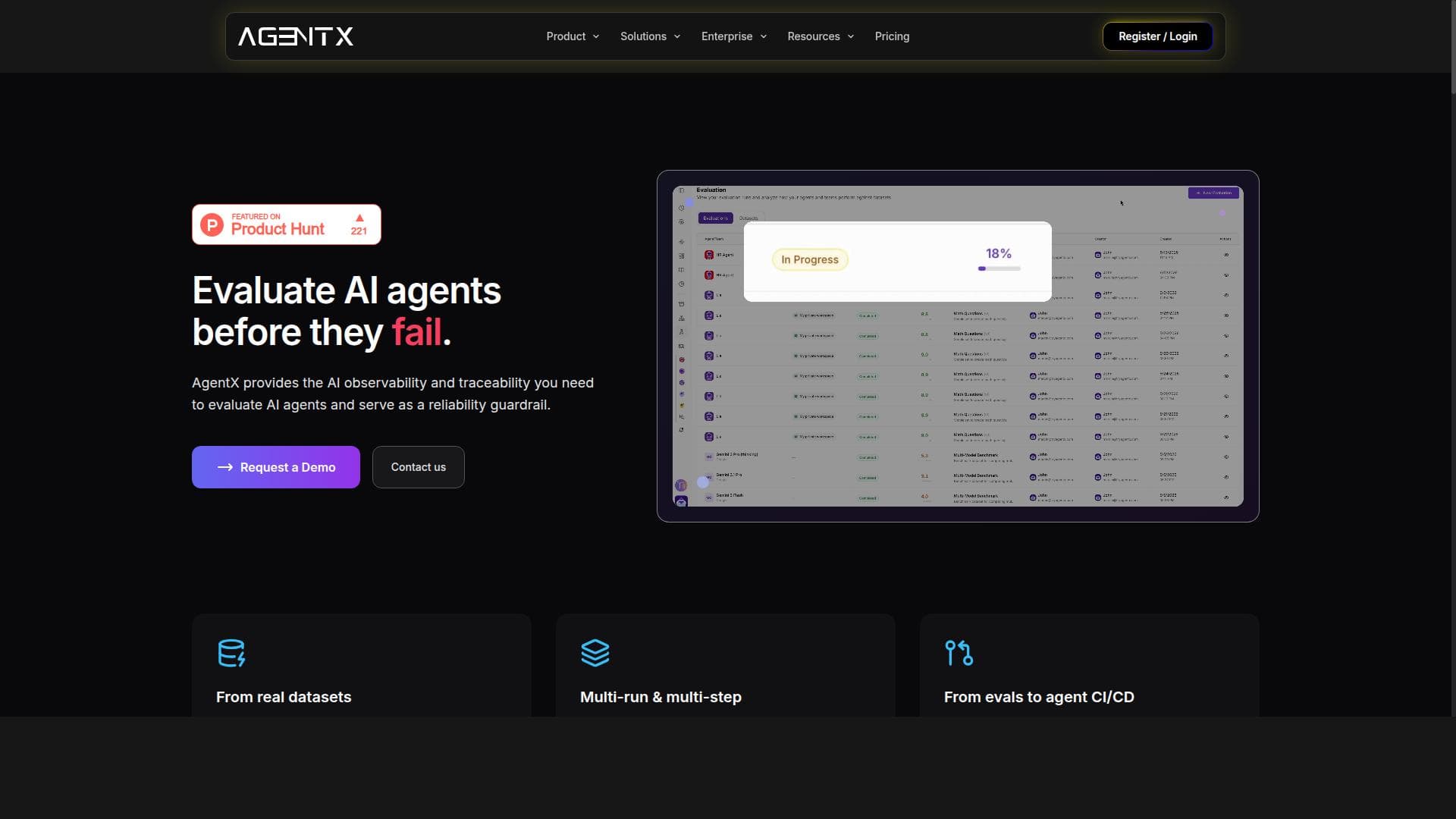Expand the Product menu
Screen dimensions: 1456x819
click(x=573, y=36)
